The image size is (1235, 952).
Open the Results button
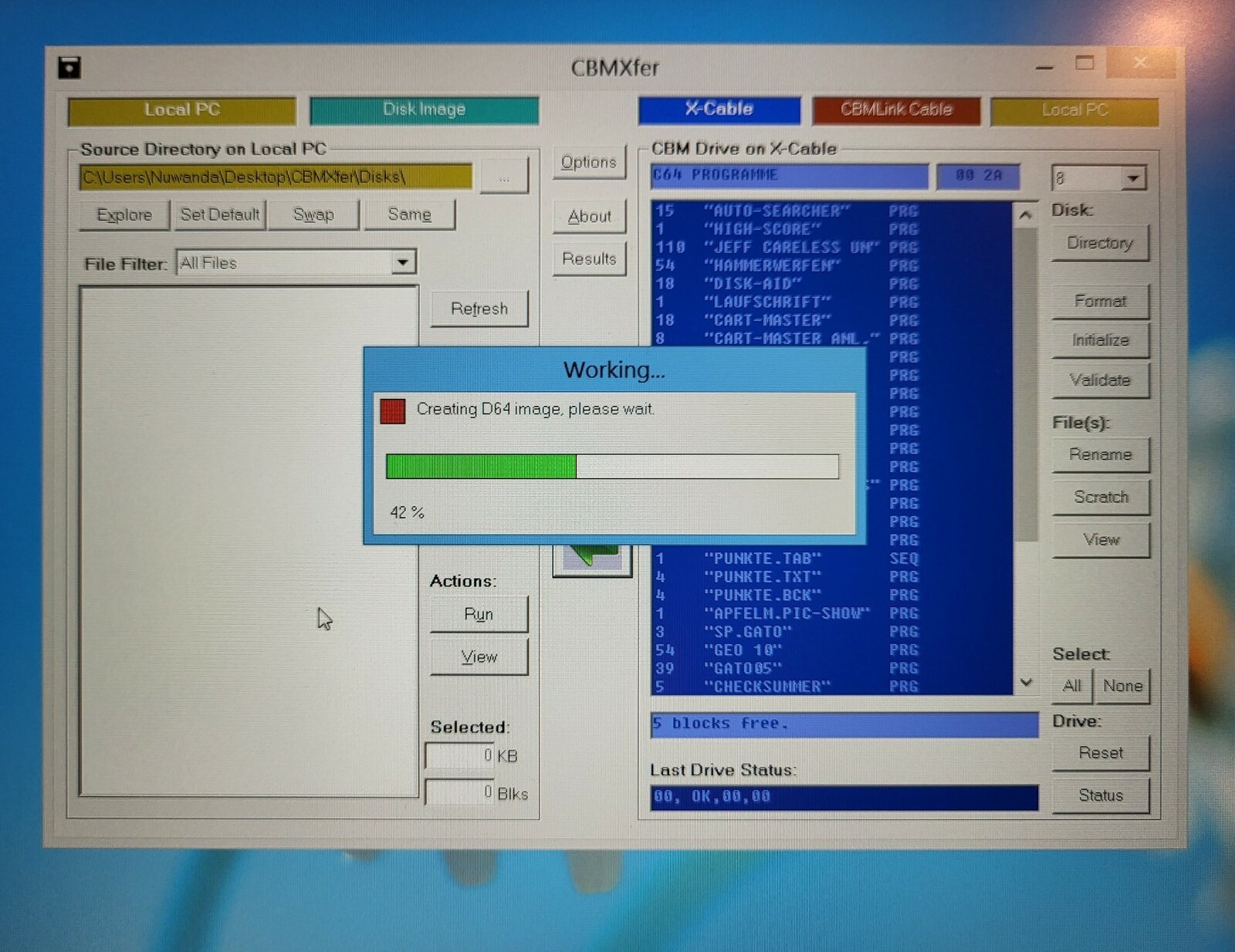pos(589,259)
